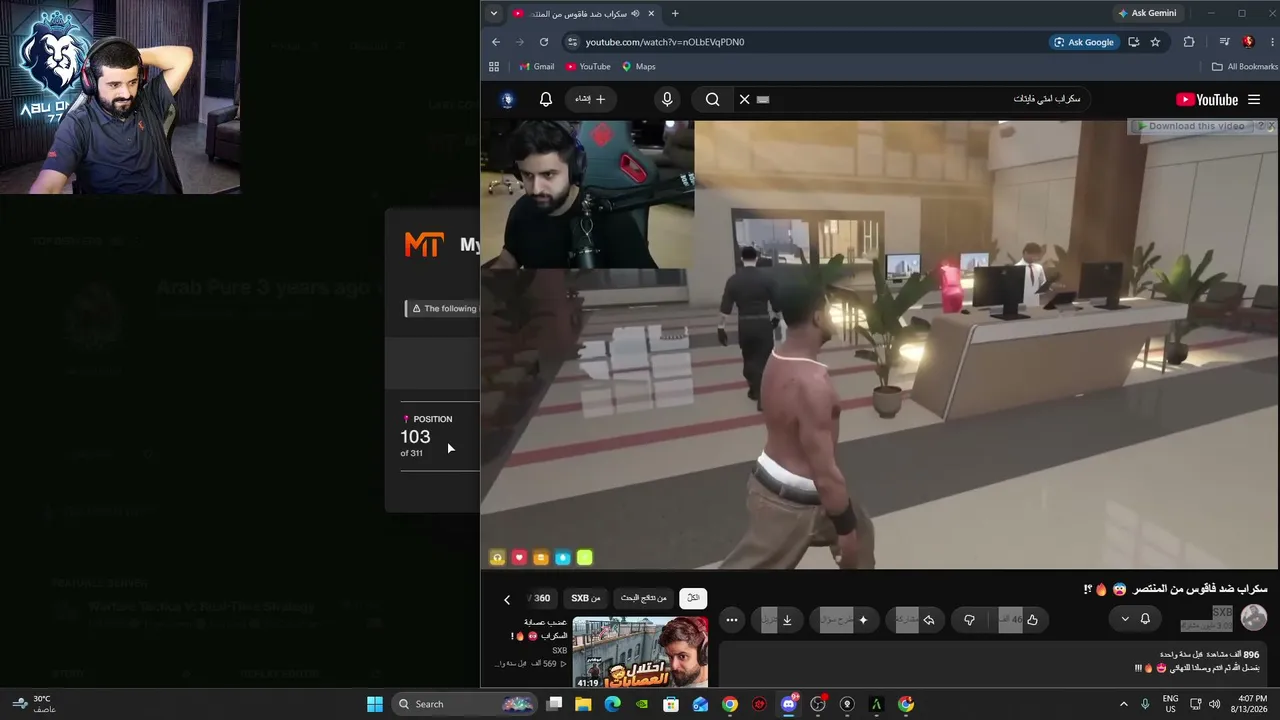1280x720 pixels.
Task: Open File Explorer from the taskbar
Action: [x=583, y=704]
